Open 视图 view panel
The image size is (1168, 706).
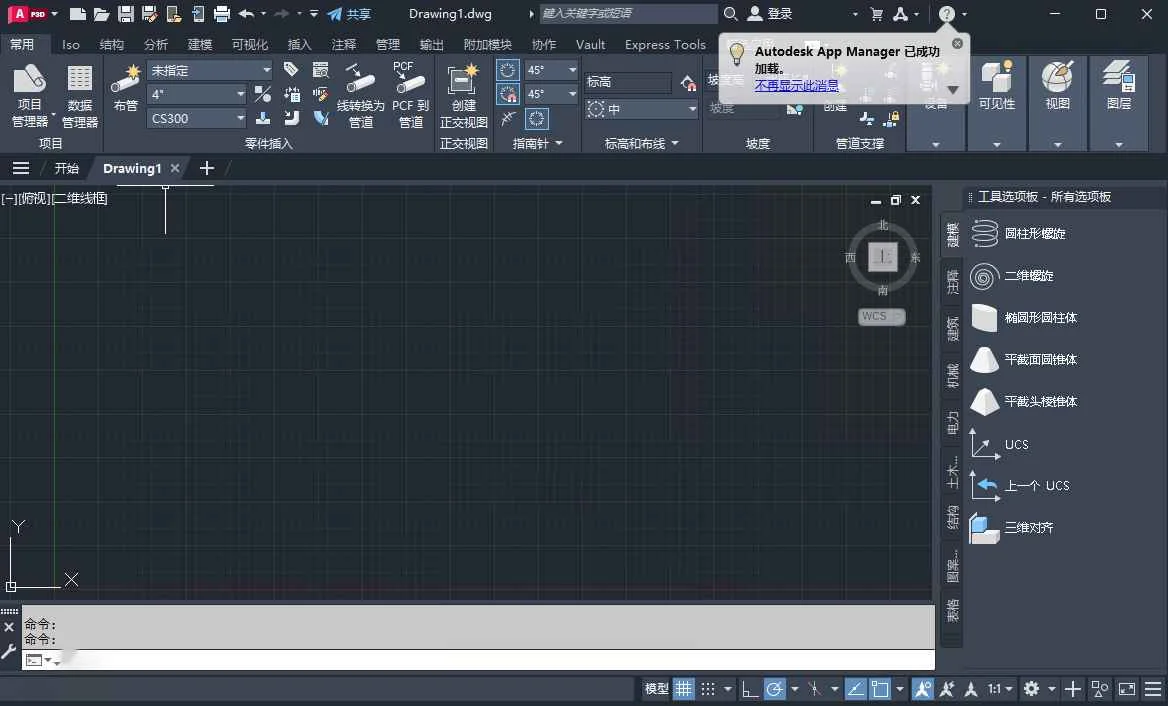coord(1058,103)
